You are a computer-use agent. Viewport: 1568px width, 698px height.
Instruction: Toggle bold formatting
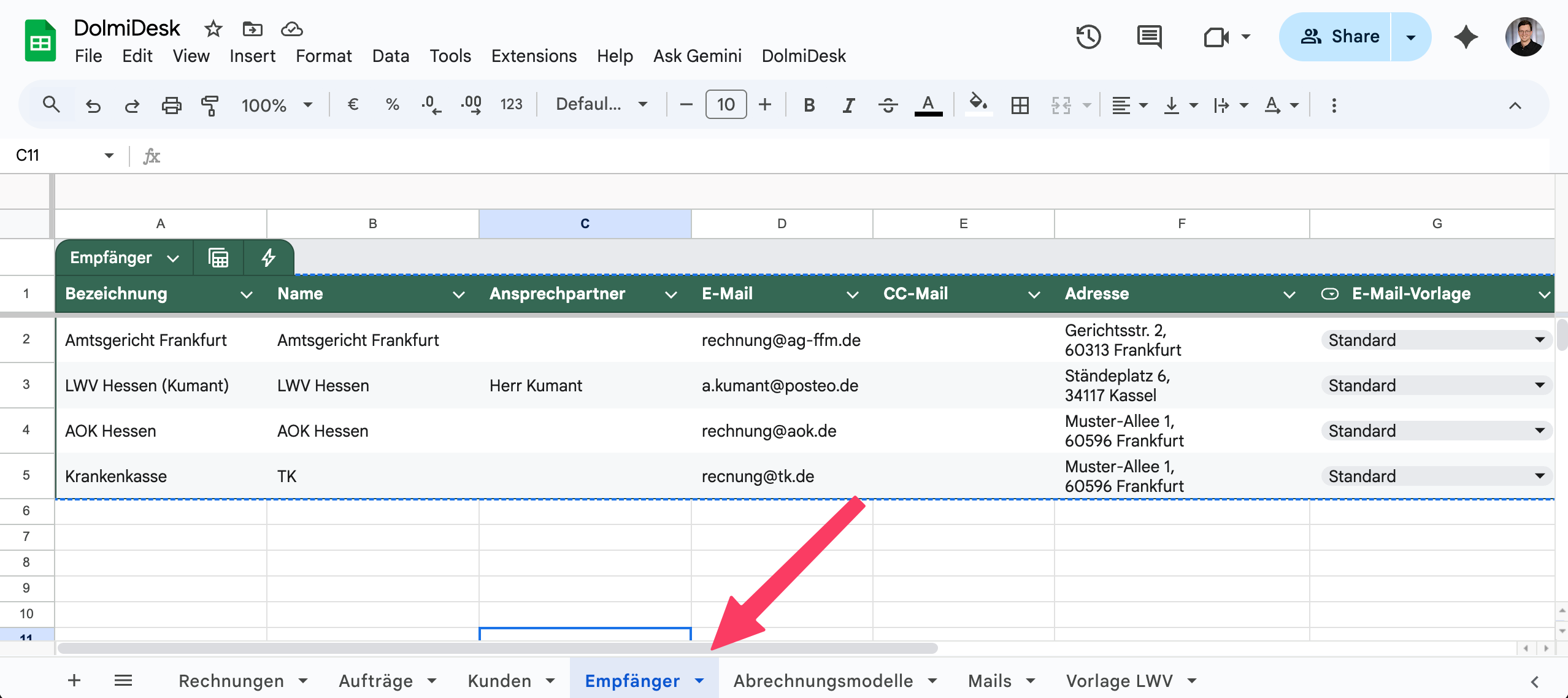coord(809,105)
